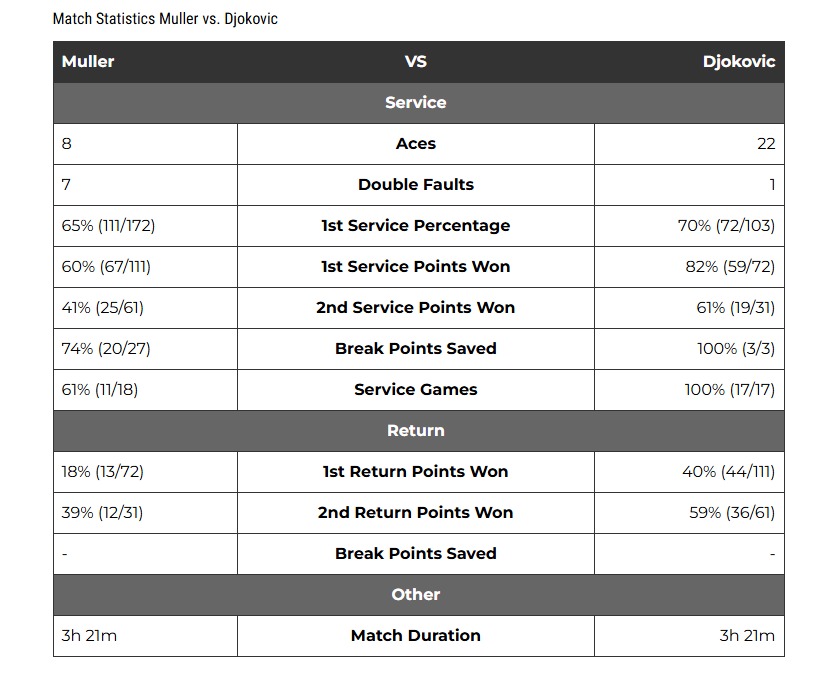The width and height of the screenshot is (822, 673).
Task: Click the 1st Service Percentage label
Action: tap(416, 225)
